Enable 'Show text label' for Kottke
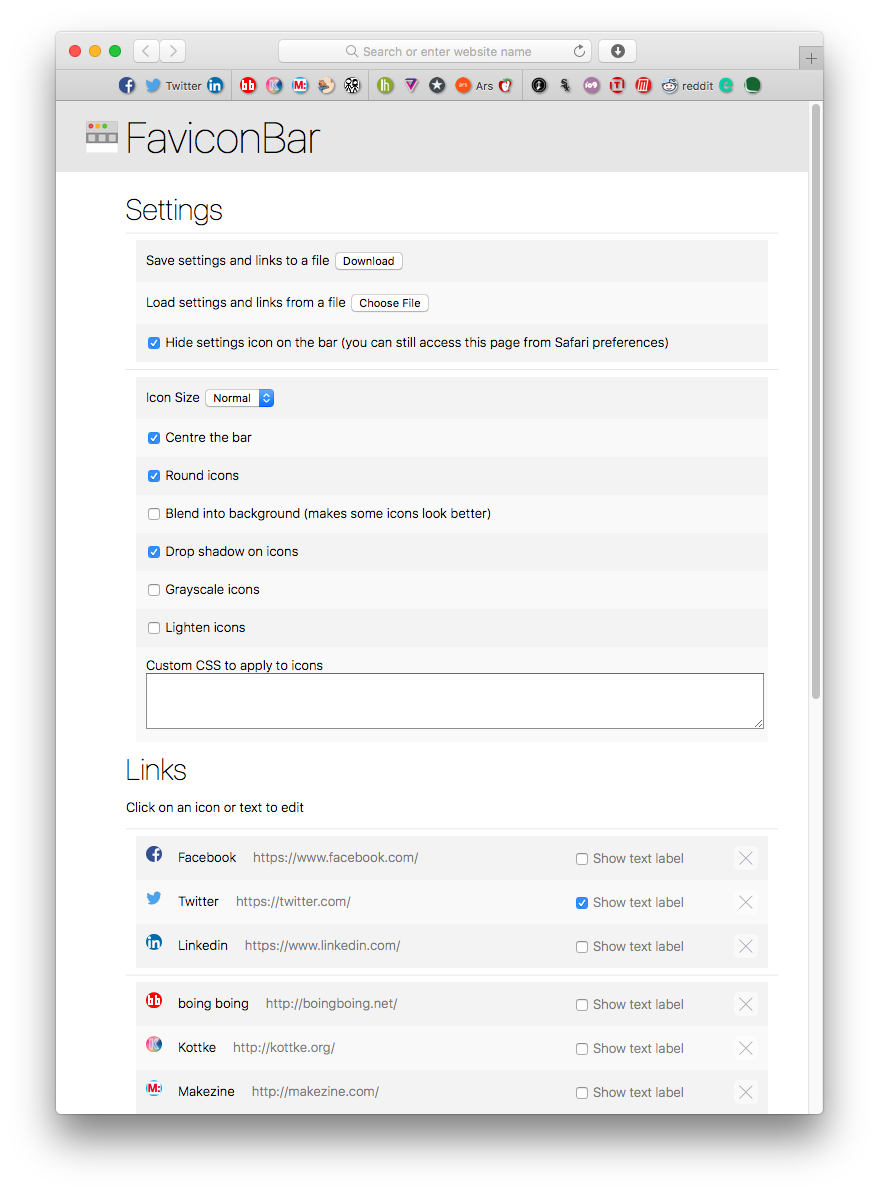Screen dimensions: 879x1194 click(x=582, y=1049)
